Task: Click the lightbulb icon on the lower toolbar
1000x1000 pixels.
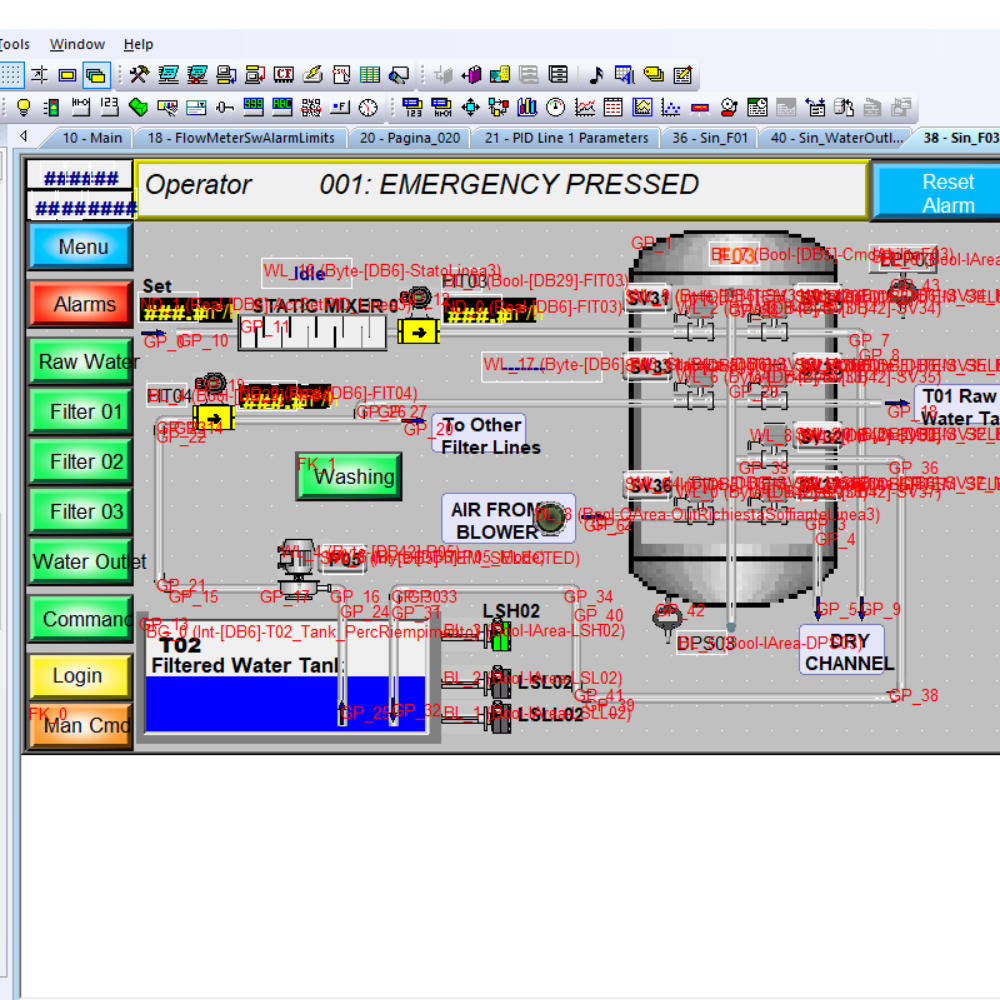Action: tap(22, 105)
